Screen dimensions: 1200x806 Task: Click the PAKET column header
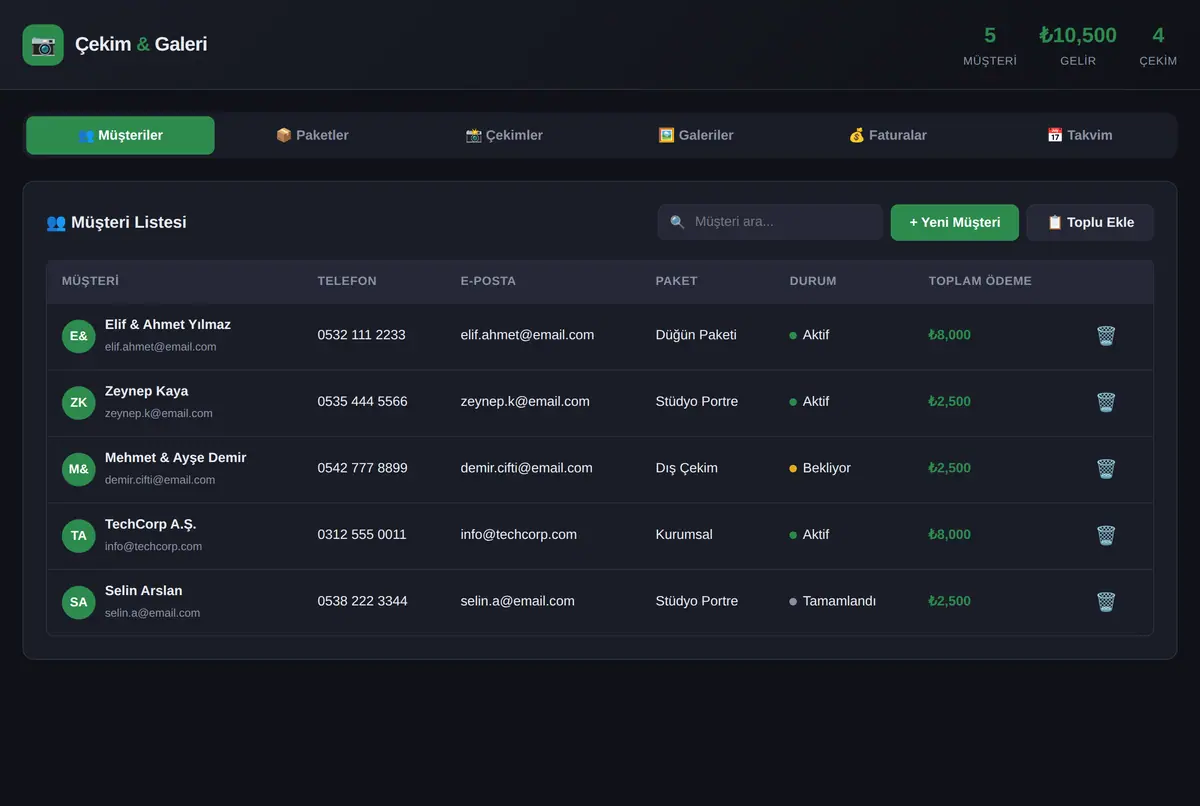677,281
